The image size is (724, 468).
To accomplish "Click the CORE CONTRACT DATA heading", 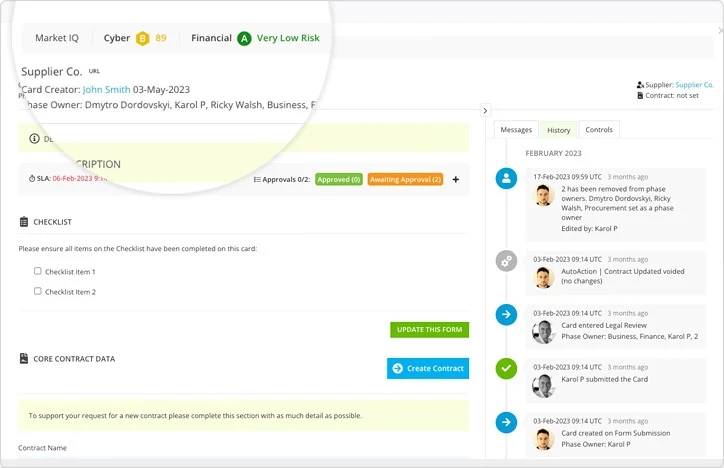I will [74, 359].
